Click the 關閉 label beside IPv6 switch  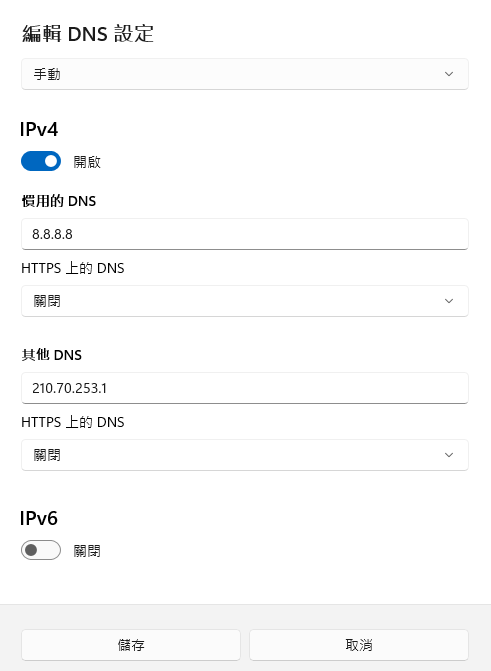pos(87,551)
